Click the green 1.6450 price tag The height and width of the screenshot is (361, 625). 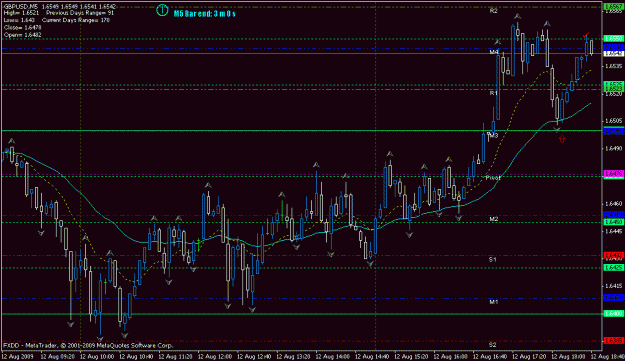(x=614, y=222)
